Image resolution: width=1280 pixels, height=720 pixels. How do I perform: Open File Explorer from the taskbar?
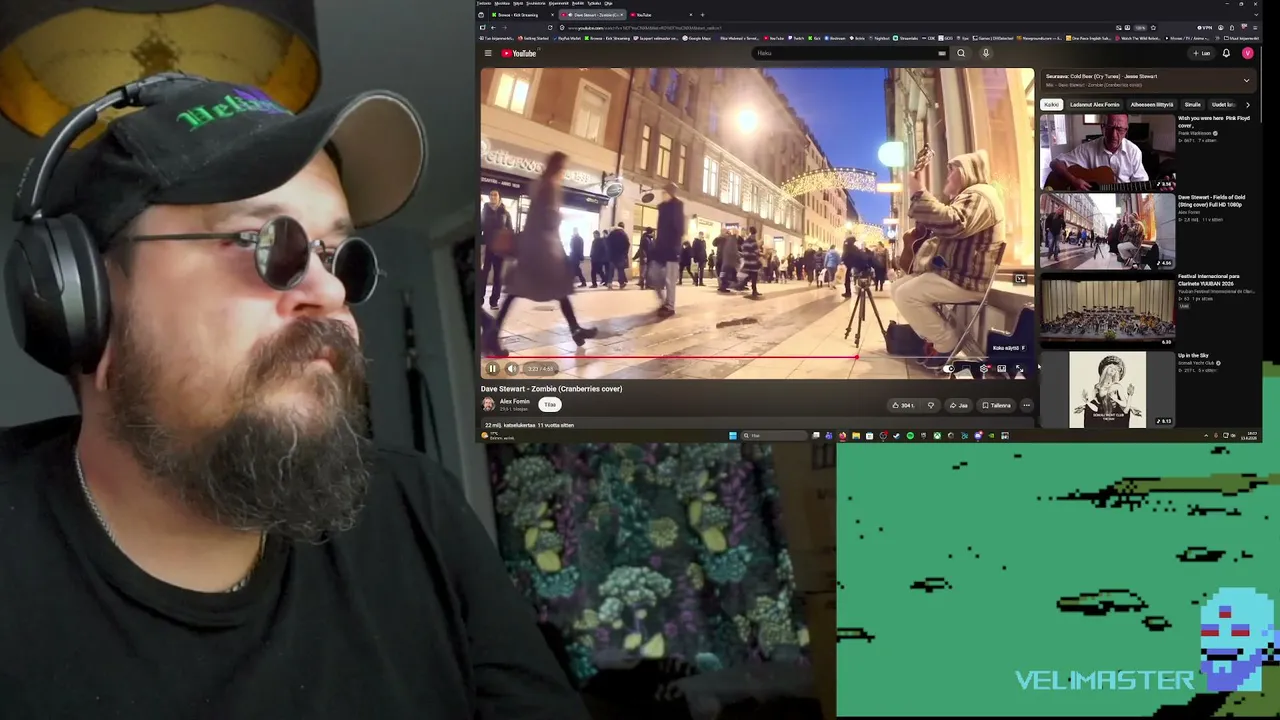click(x=856, y=436)
